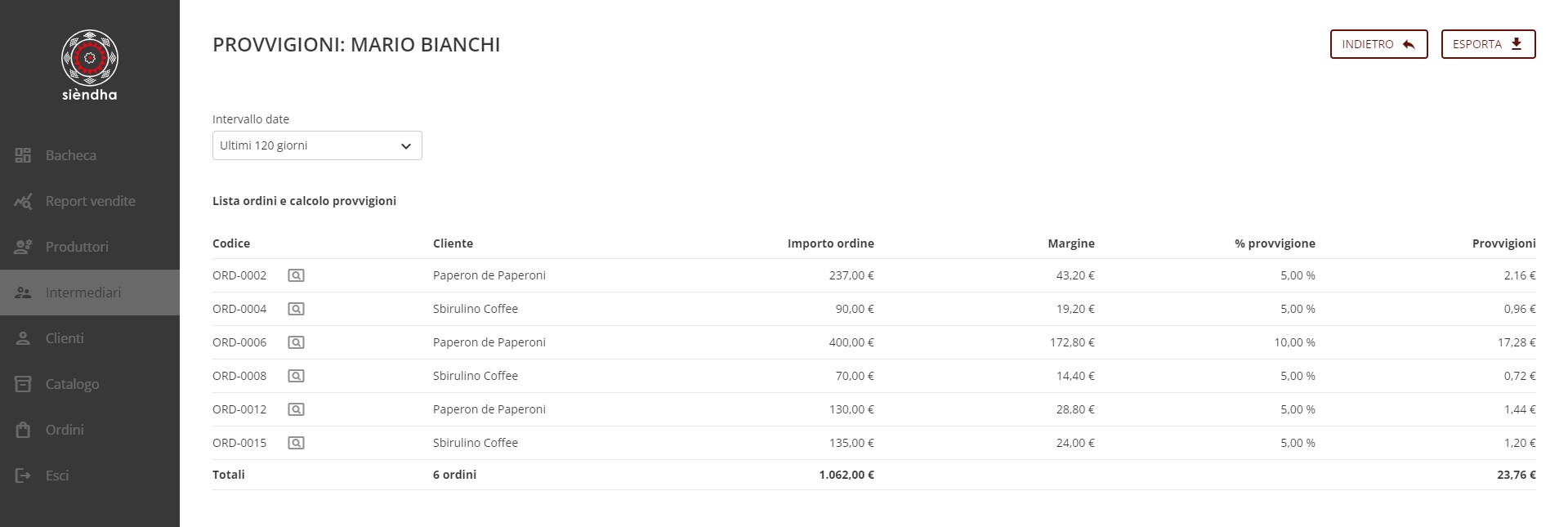Screen dimensions: 1568x527
Task: Export commissions with the ESPORTA button
Action: click(x=1488, y=44)
